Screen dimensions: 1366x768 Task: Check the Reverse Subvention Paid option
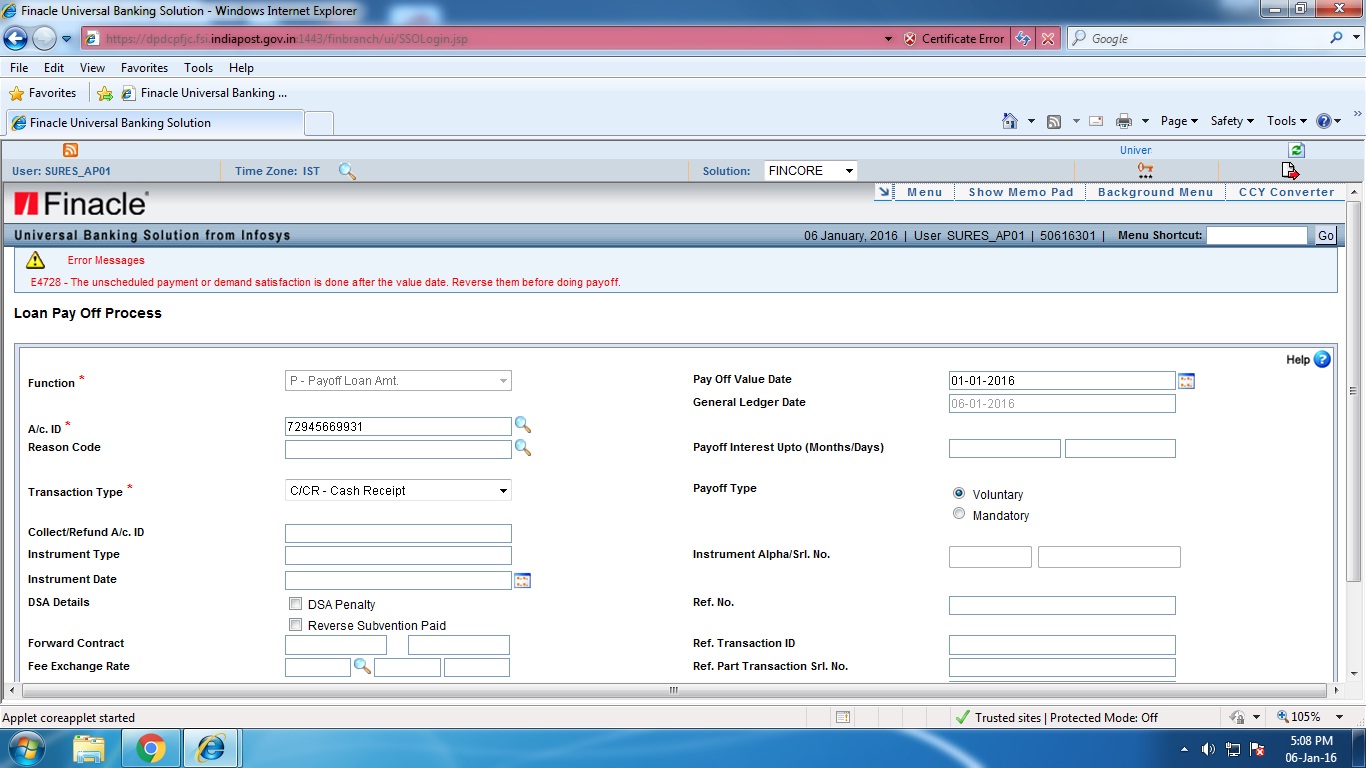[x=296, y=624]
